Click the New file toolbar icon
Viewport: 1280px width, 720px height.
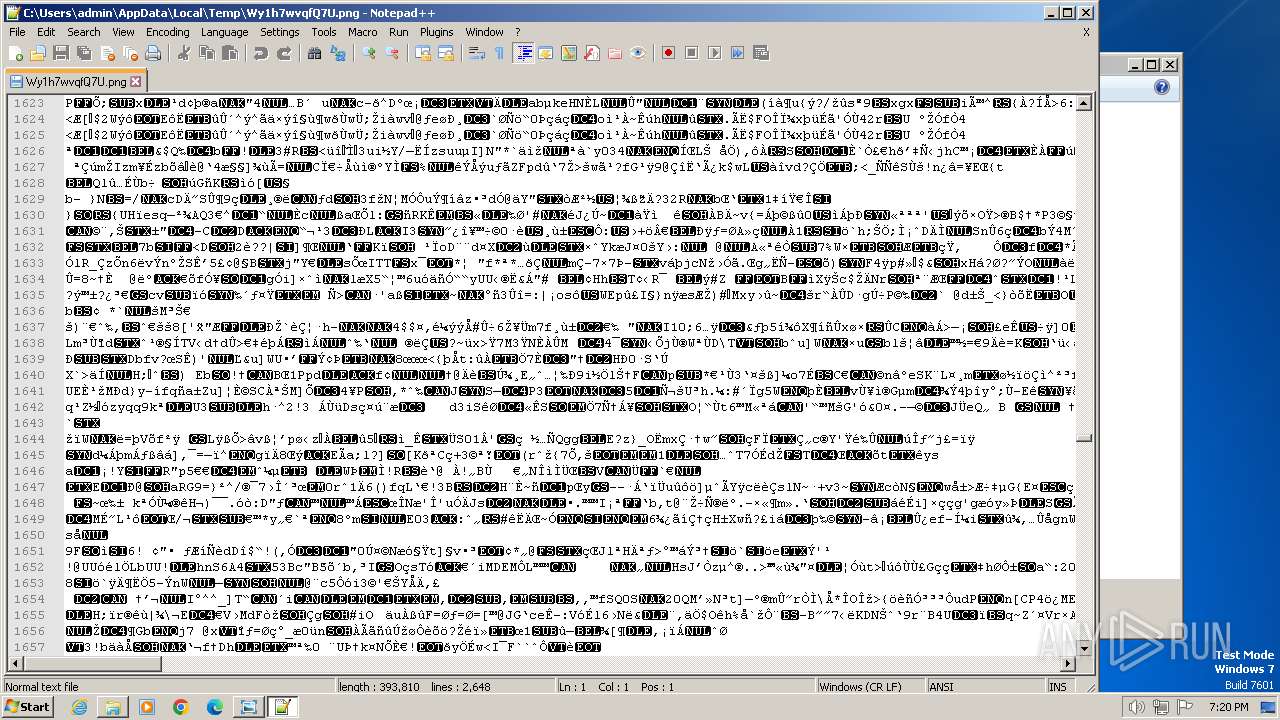pyautogui.click(x=16, y=53)
